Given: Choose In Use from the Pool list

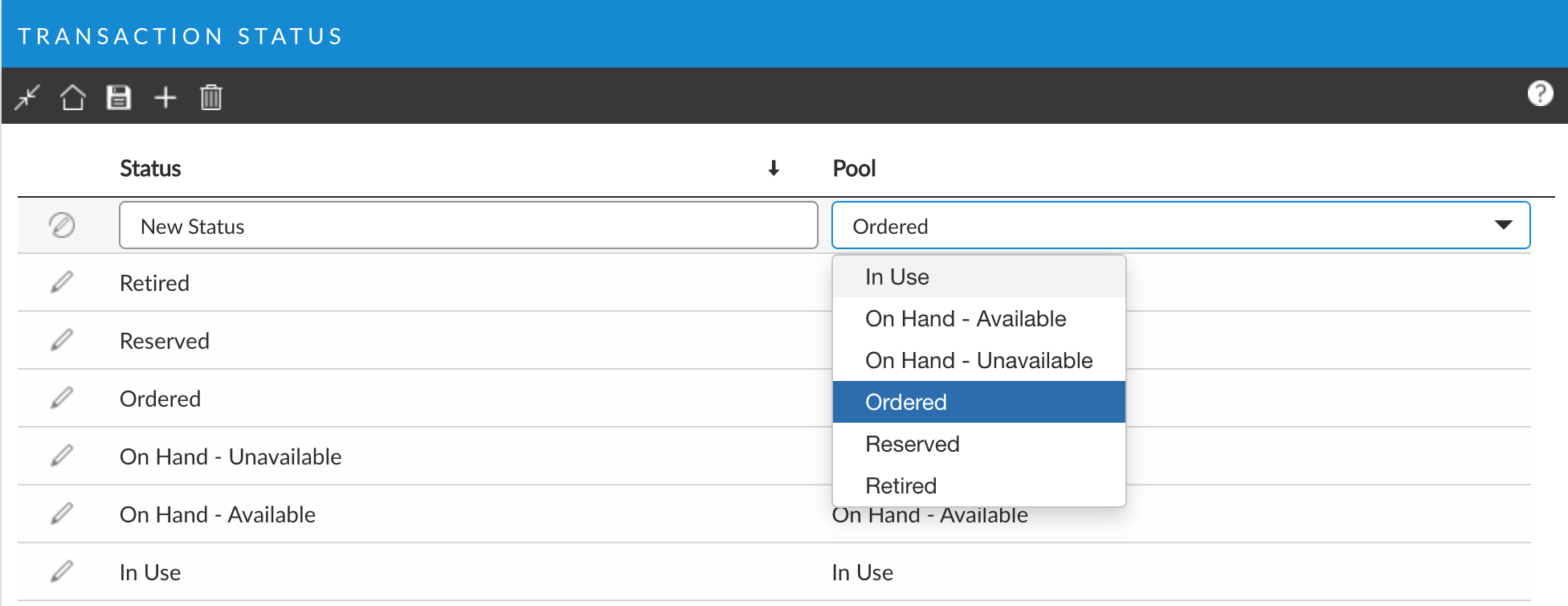Looking at the screenshot, I should point(897,277).
